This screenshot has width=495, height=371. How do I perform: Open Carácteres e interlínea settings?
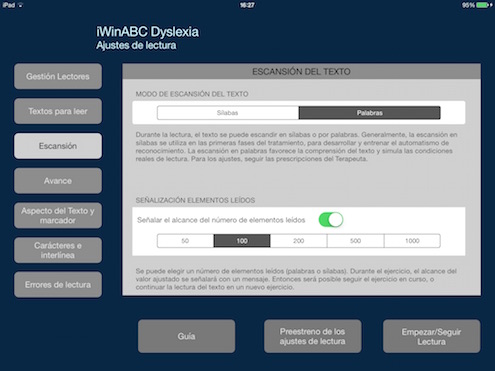tap(58, 250)
